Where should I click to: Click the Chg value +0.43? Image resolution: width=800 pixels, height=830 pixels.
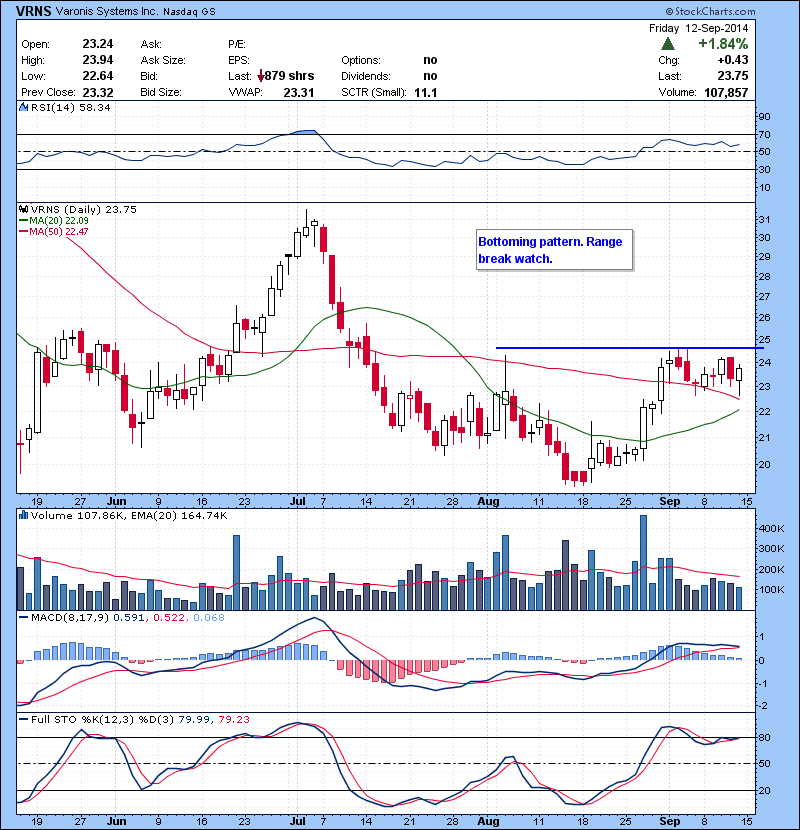click(733, 60)
